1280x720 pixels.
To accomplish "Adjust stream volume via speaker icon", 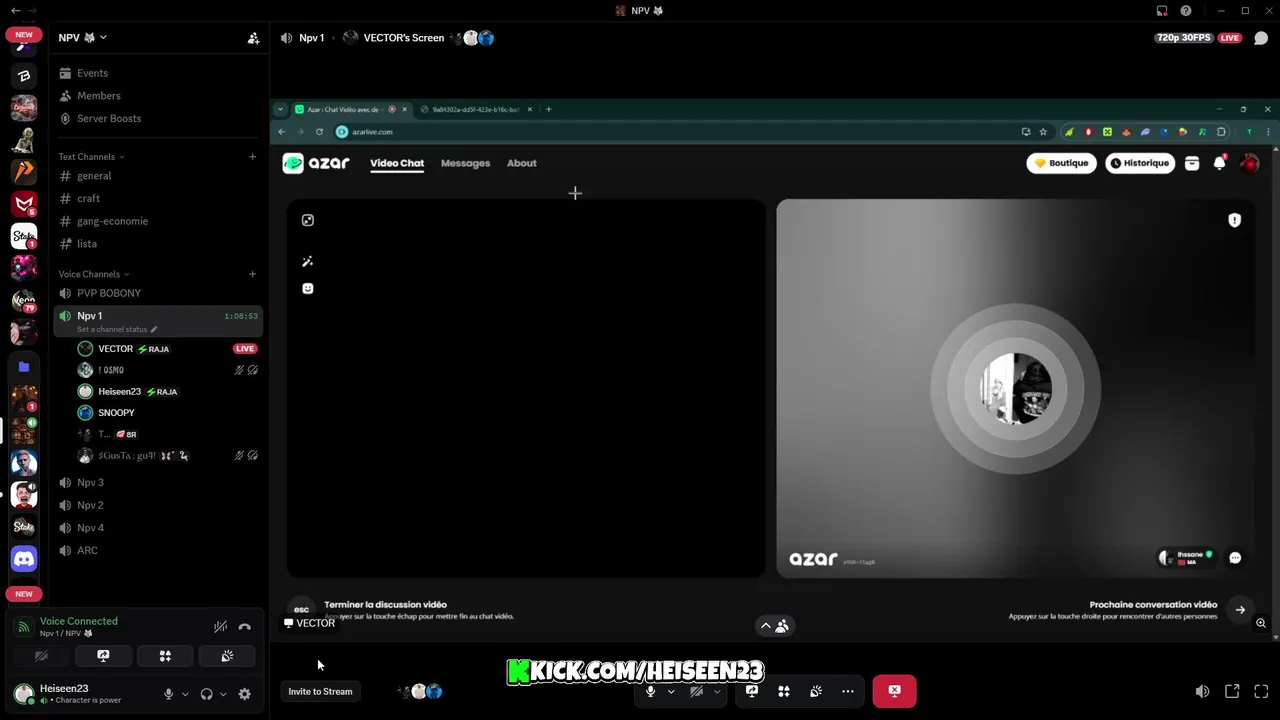I will pos(1202,691).
